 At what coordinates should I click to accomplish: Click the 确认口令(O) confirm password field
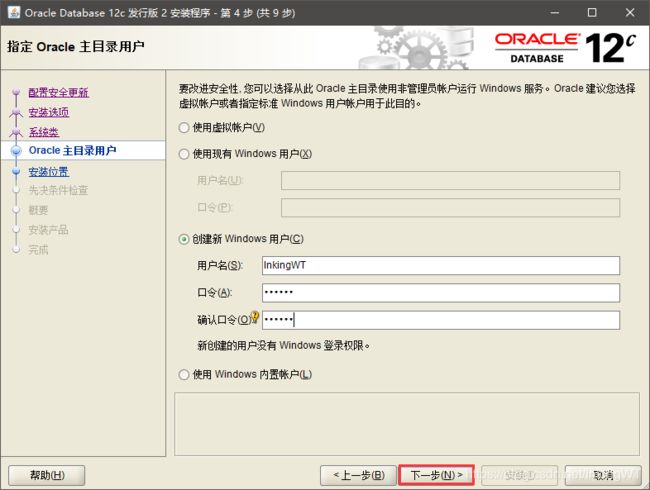441,320
